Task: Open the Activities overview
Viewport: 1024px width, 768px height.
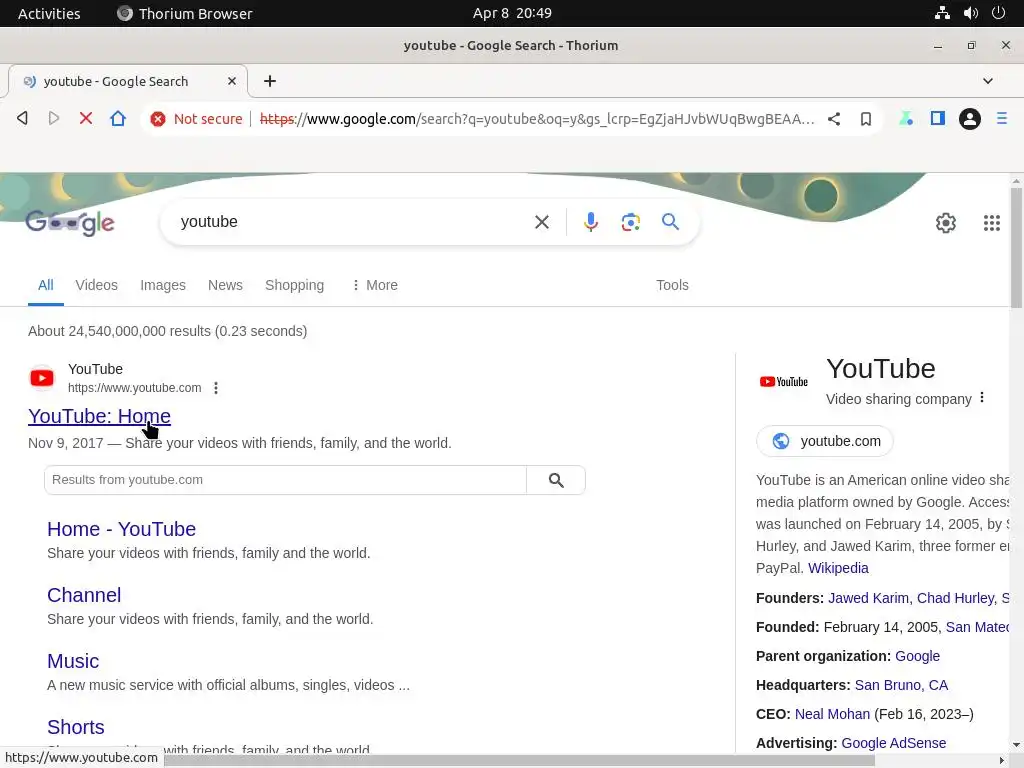Action: 49,13
